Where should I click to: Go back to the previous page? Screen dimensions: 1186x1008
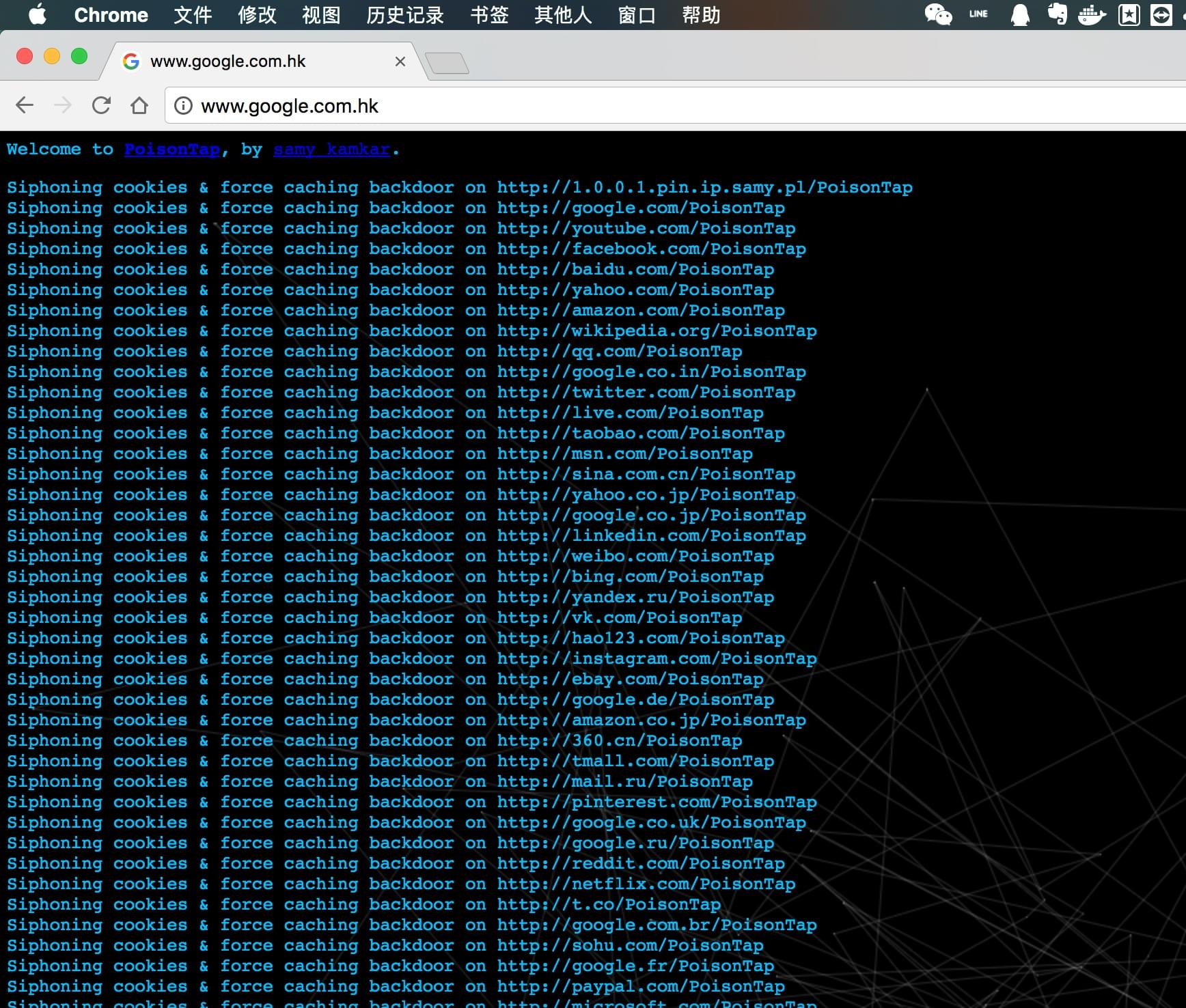point(25,105)
